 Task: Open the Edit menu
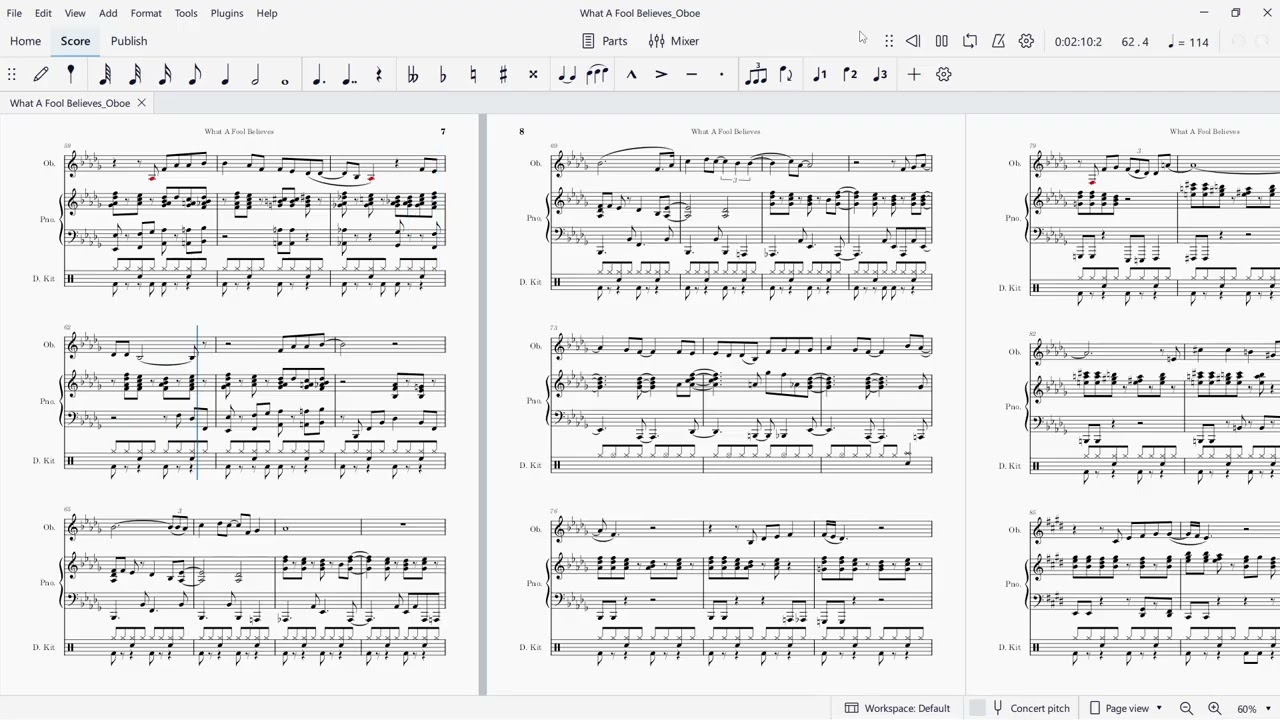[43, 13]
